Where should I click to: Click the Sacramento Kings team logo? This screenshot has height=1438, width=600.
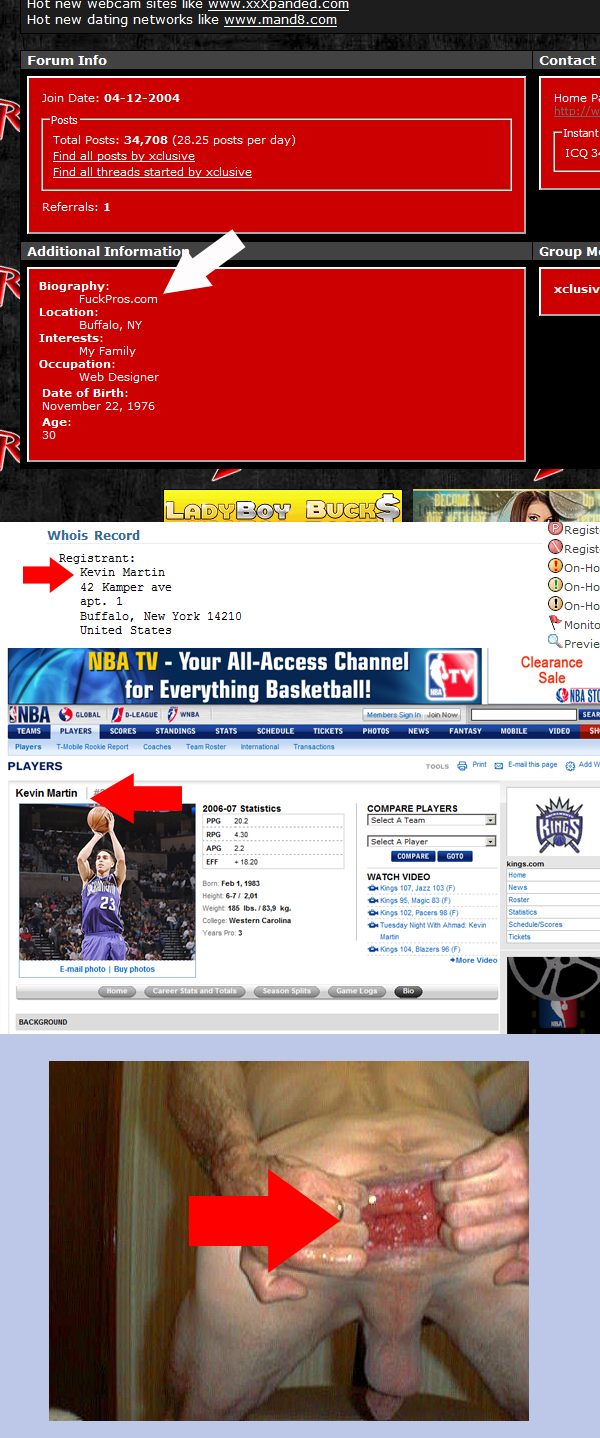558,824
